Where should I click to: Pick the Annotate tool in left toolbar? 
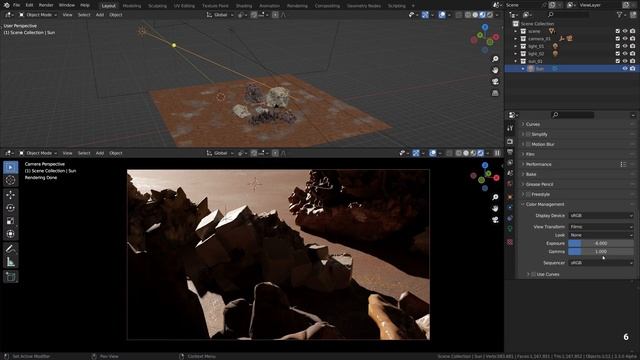[11, 249]
